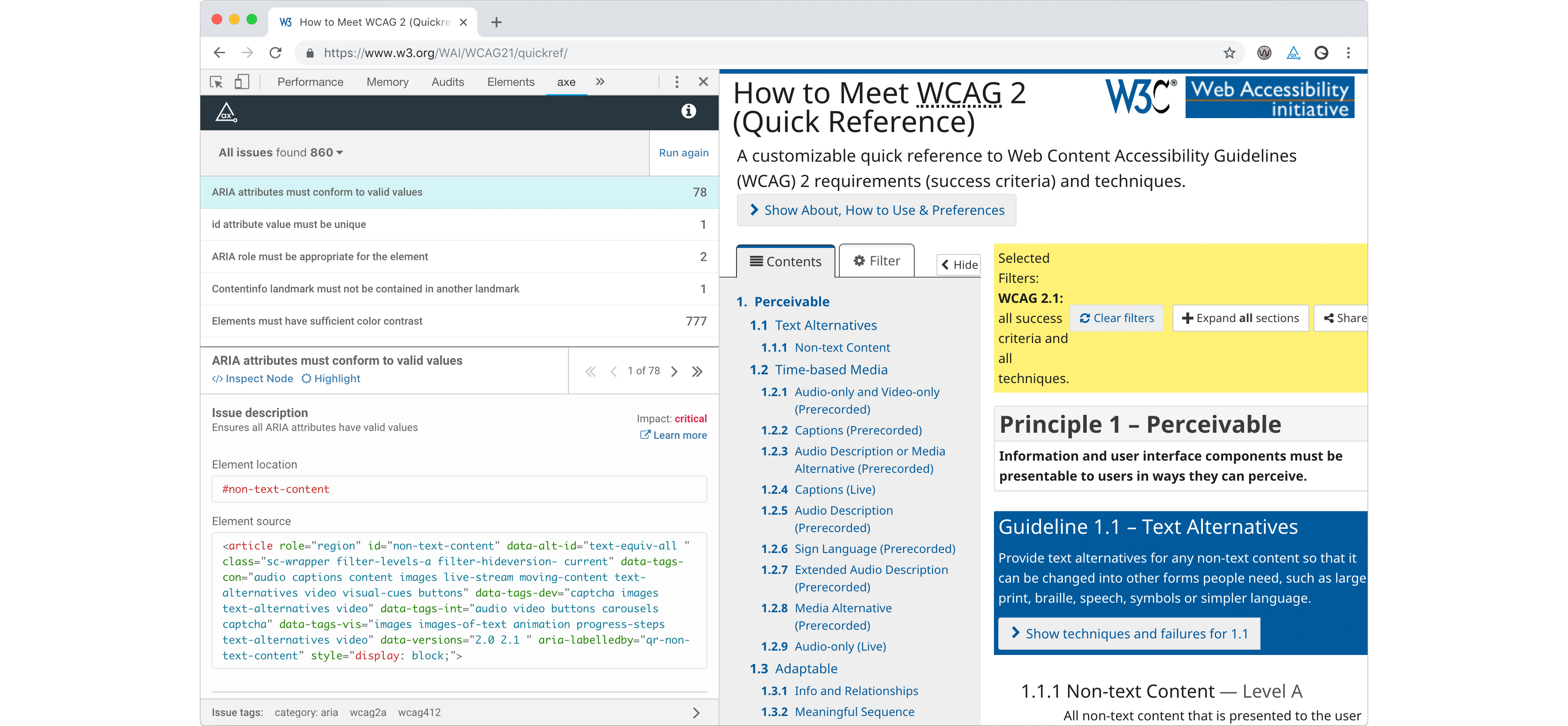Image resolution: width=1568 pixels, height=726 pixels.
Task: Open 1.2.9 Audio-only (Live) link
Action: click(x=824, y=647)
